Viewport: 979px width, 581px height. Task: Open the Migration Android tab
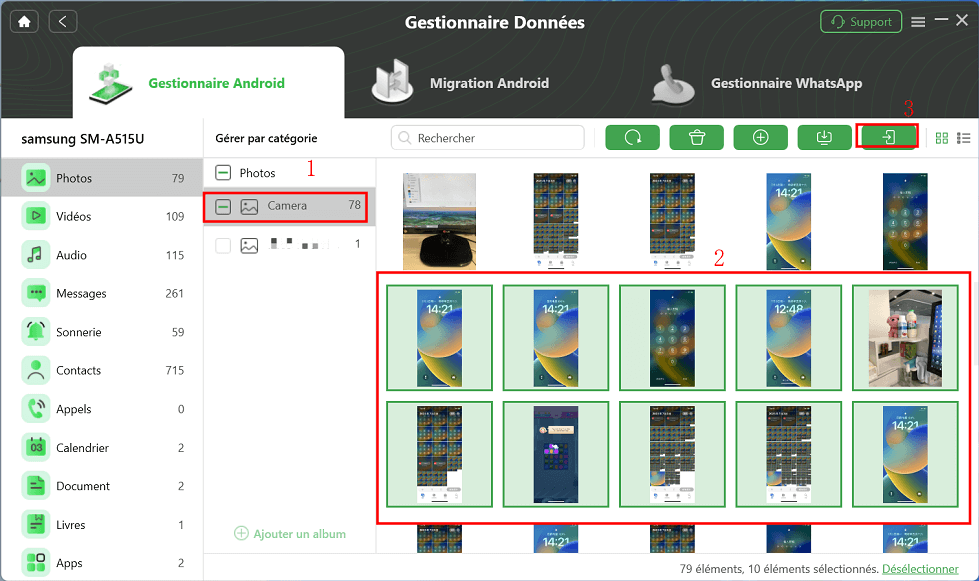pyautogui.click(x=461, y=82)
